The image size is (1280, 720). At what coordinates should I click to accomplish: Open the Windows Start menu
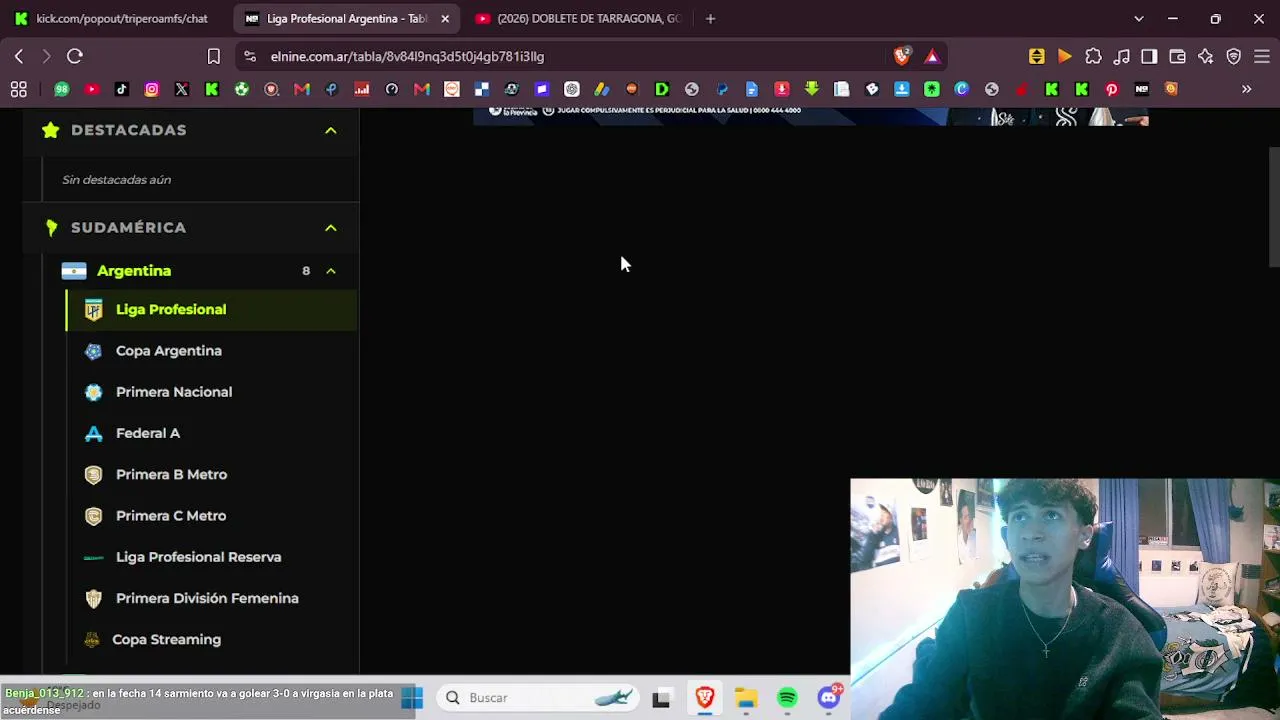(x=412, y=698)
